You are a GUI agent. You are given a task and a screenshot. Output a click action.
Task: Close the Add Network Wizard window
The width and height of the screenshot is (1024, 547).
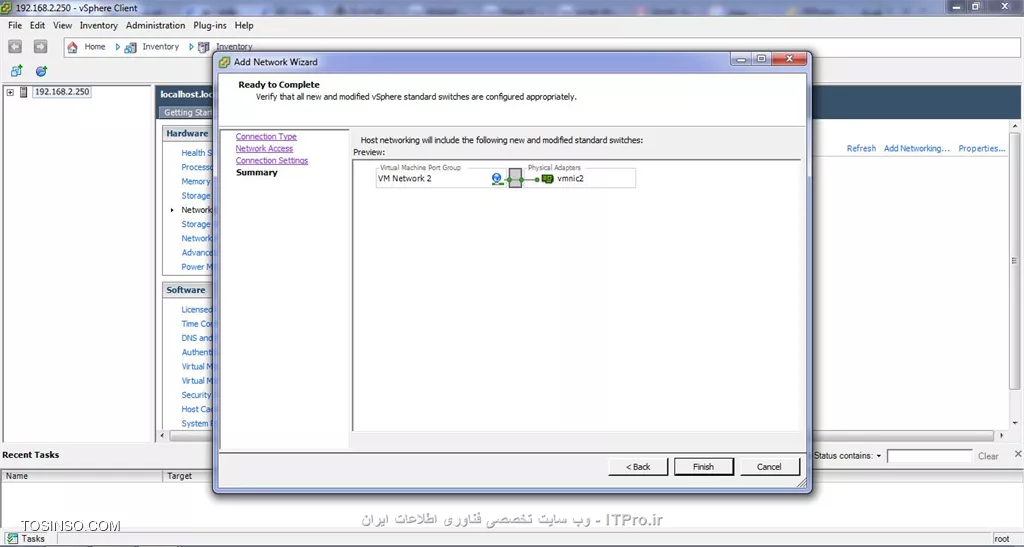(x=789, y=59)
